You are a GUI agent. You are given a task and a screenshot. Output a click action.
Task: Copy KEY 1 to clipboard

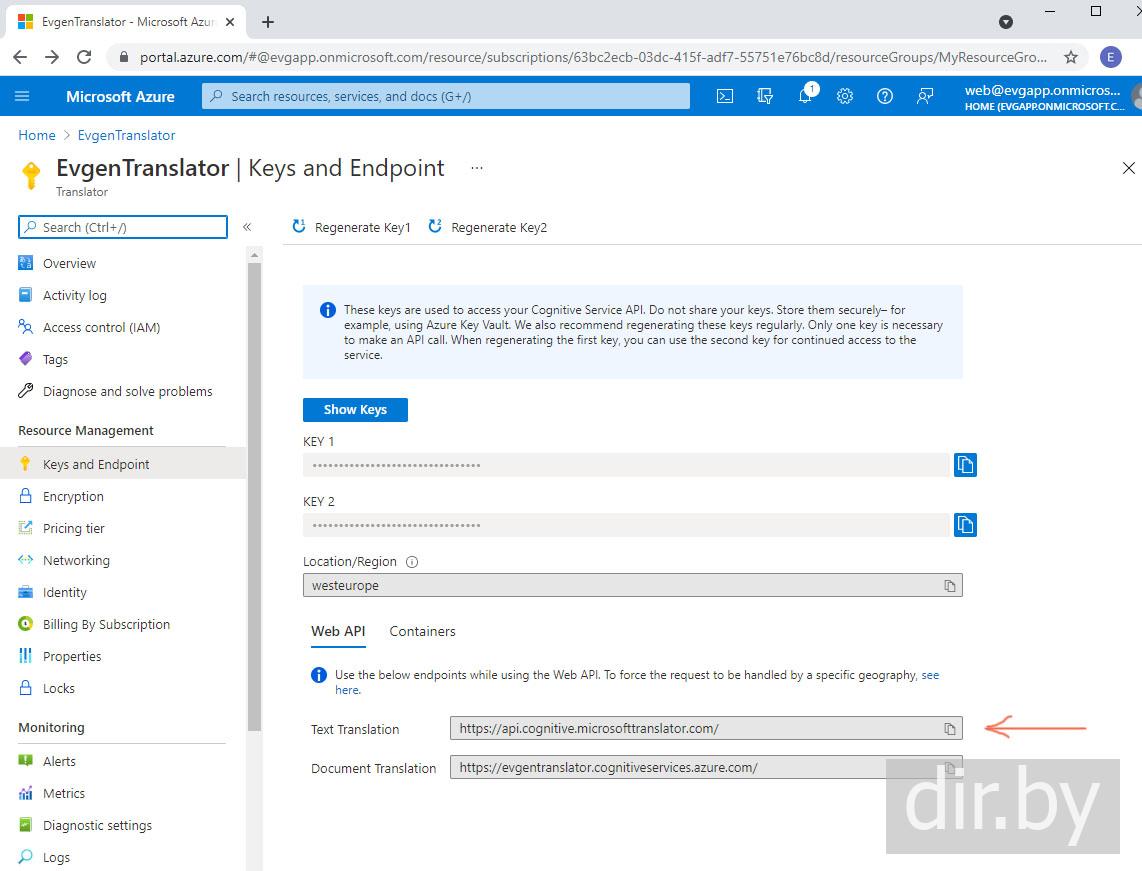pyautogui.click(x=965, y=465)
